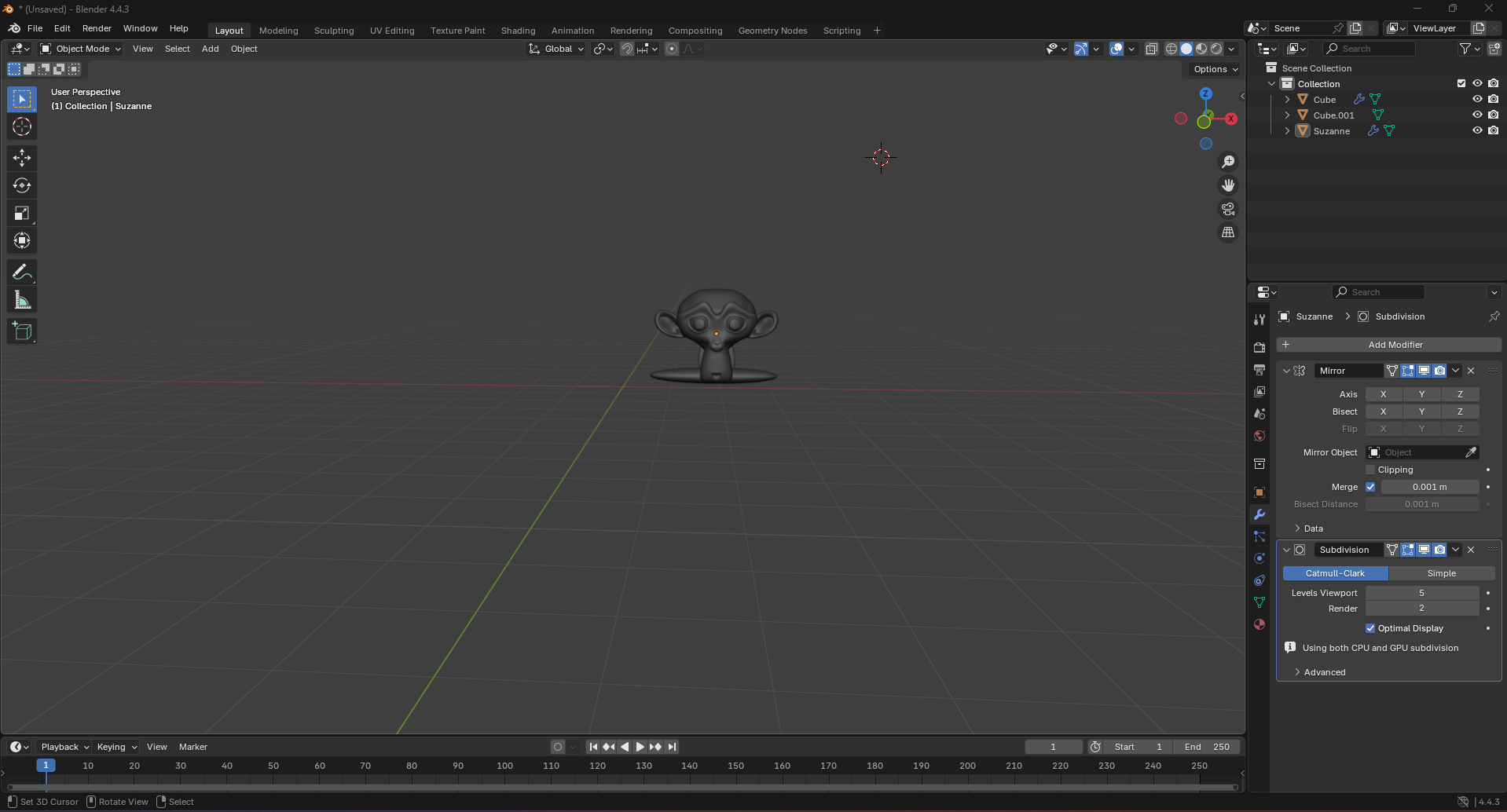This screenshot has width=1507, height=812.
Task: Uncheck Optimal Display in Subdivision modifier
Action: coord(1370,628)
